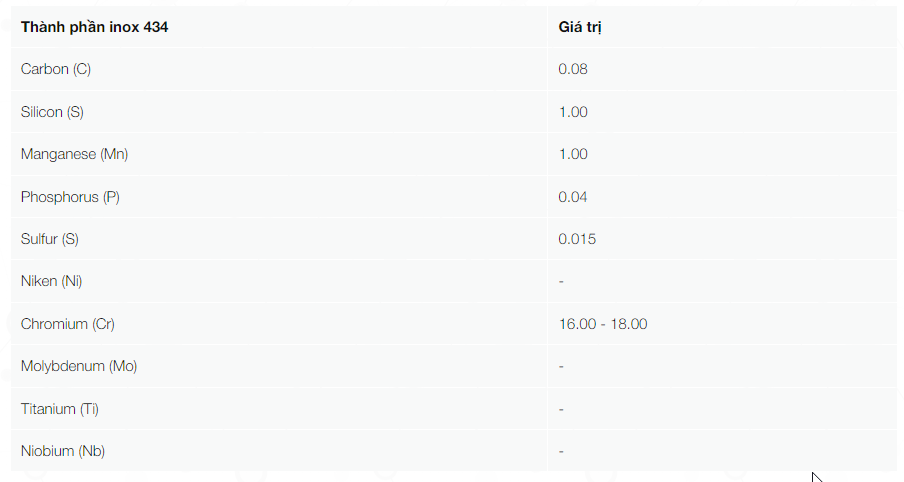
Task: Click the dash value in the Niken row
Action: (x=561, y=281)
